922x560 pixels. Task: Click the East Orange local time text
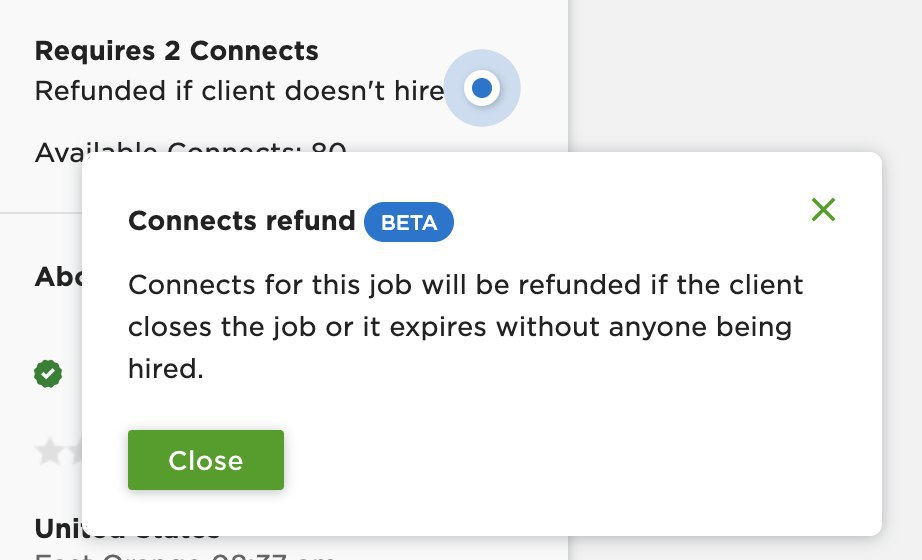click(x=185, y=556)
